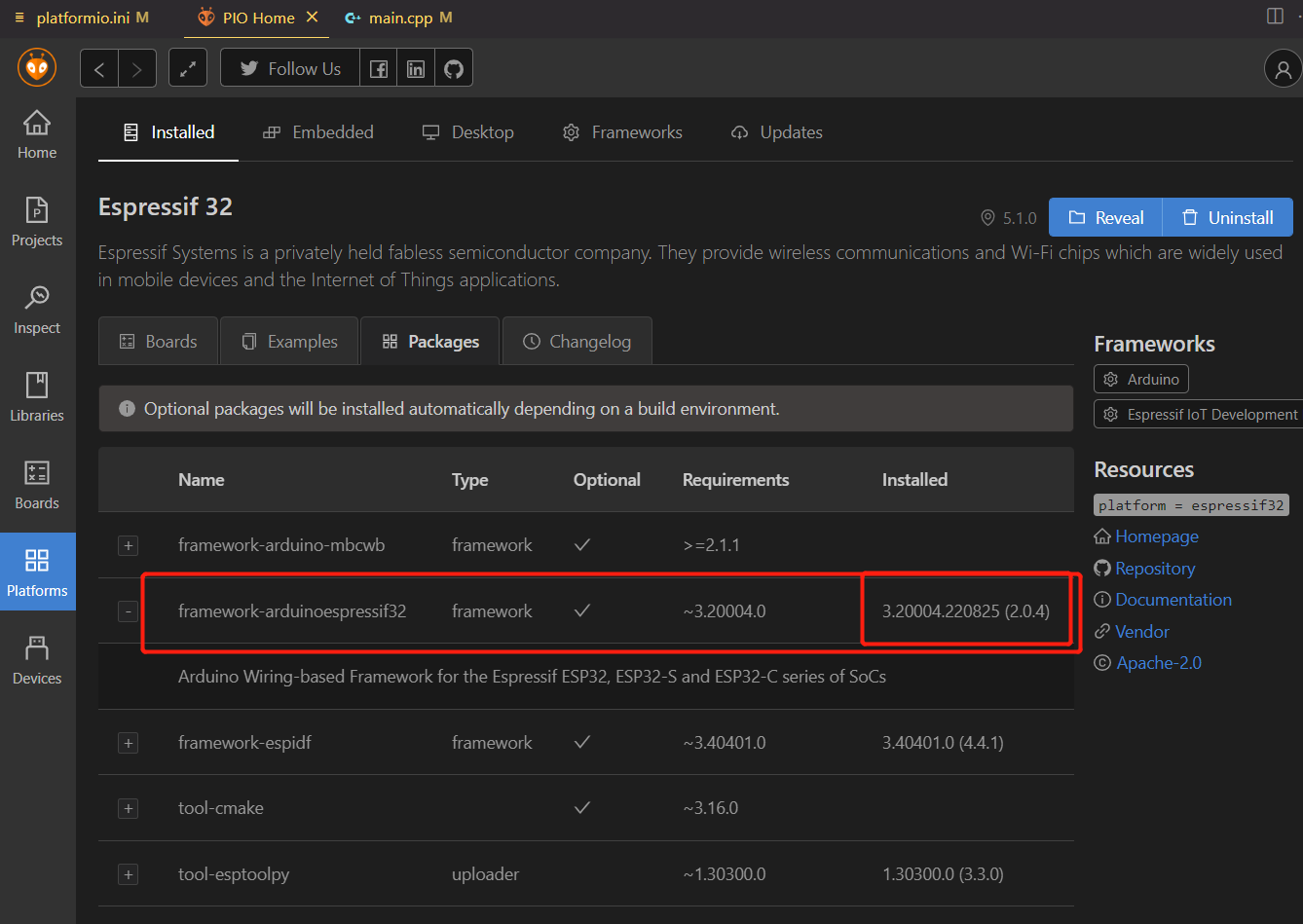The image size is (1303, 924).
Task: Click the requirement ~3.16.0 cell
Action: tap(710, 808)
